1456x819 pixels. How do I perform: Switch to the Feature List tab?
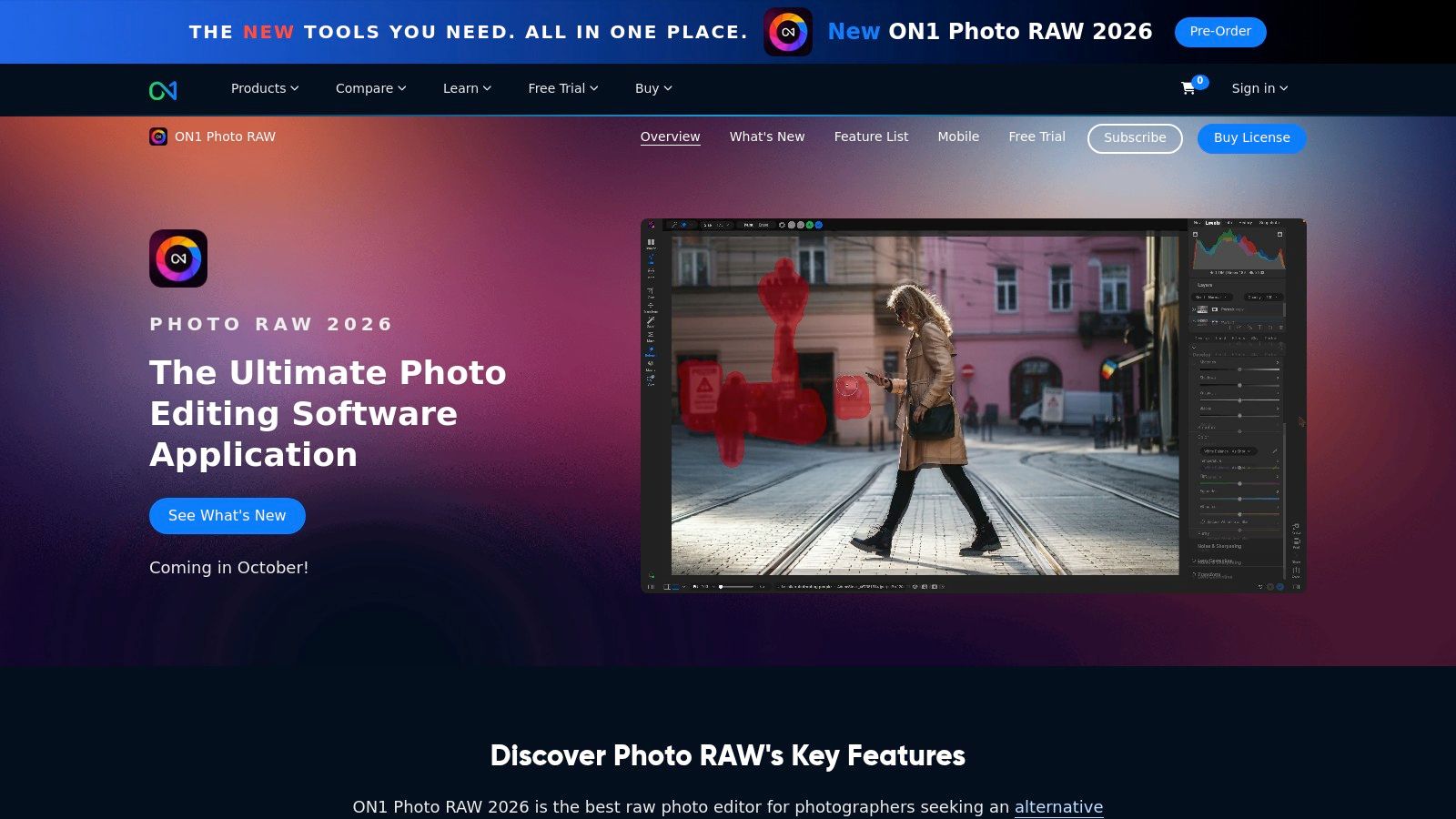(x=871, y=136)
